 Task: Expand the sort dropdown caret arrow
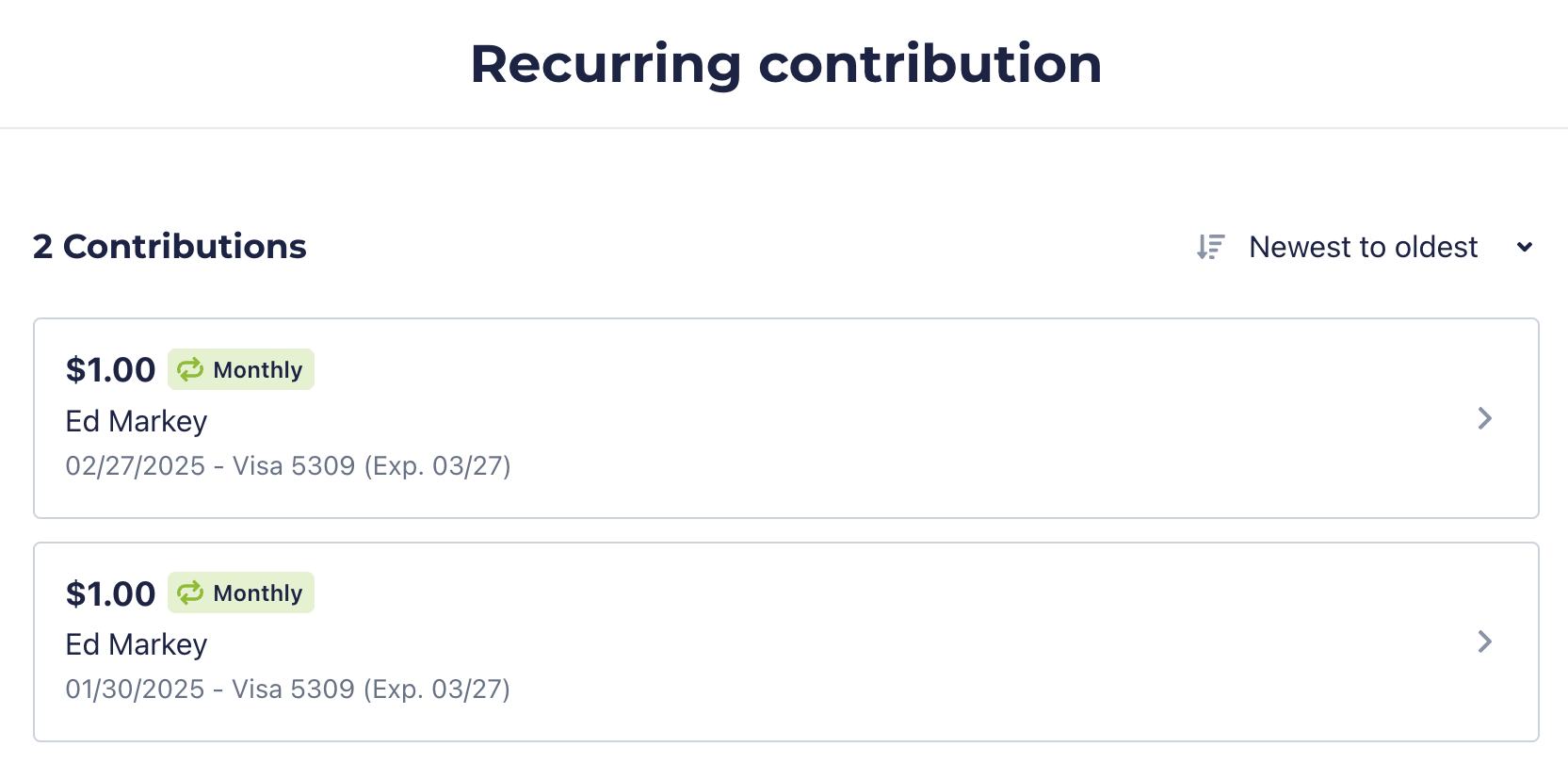click(x=1525, y=247)
